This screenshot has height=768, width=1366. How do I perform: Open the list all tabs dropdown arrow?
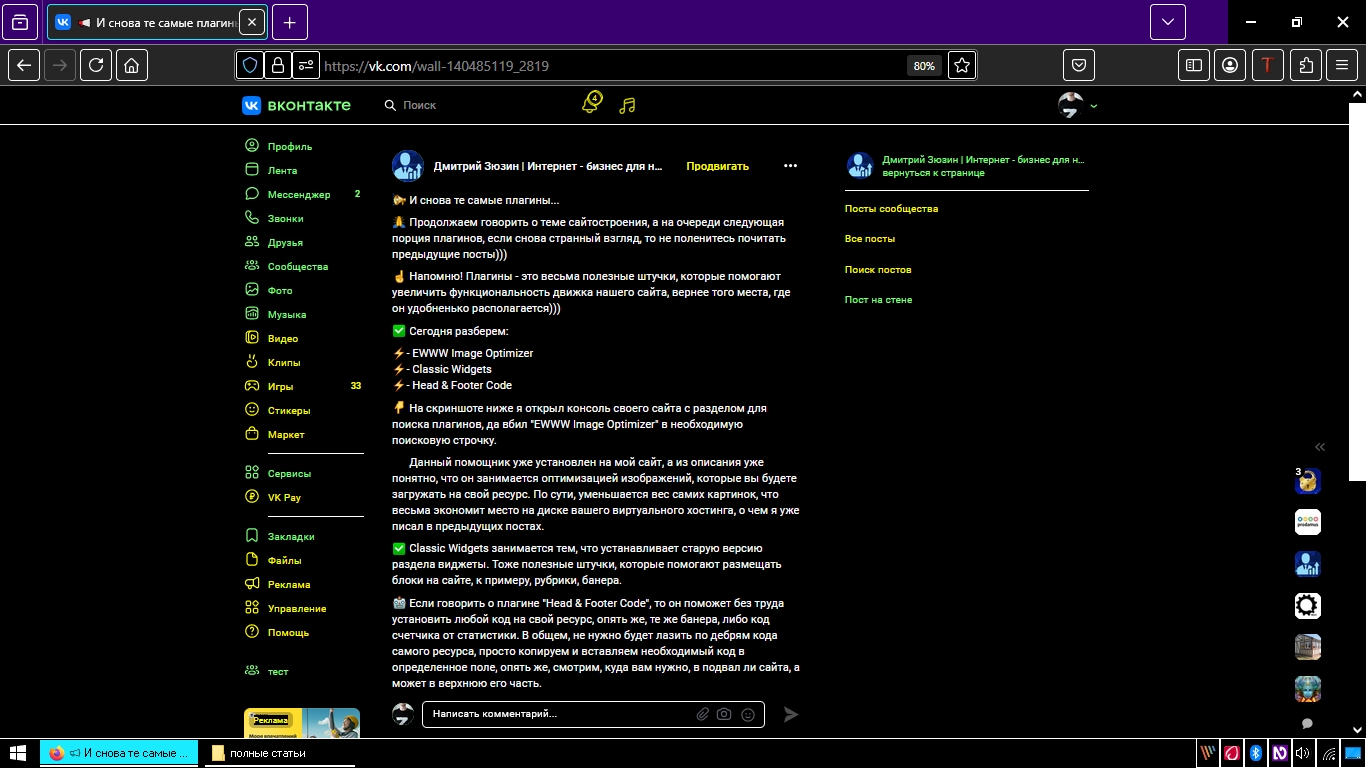click(x=1168, y=22)
